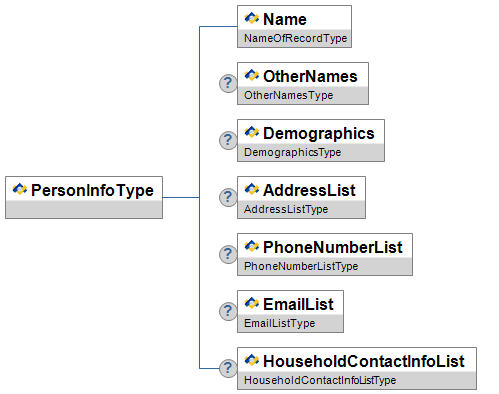
Task: Click the HouseholdContactInfoList element icon
Action: click(251, 360)
